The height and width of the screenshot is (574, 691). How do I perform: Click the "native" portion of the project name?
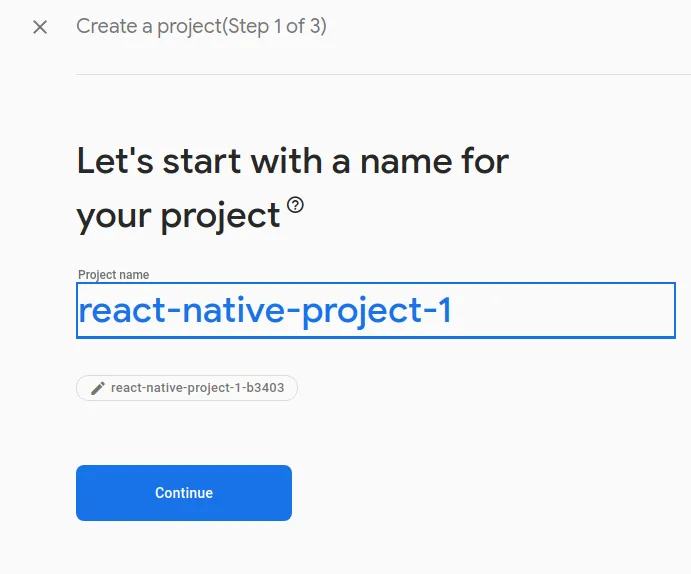click(234, 311)
